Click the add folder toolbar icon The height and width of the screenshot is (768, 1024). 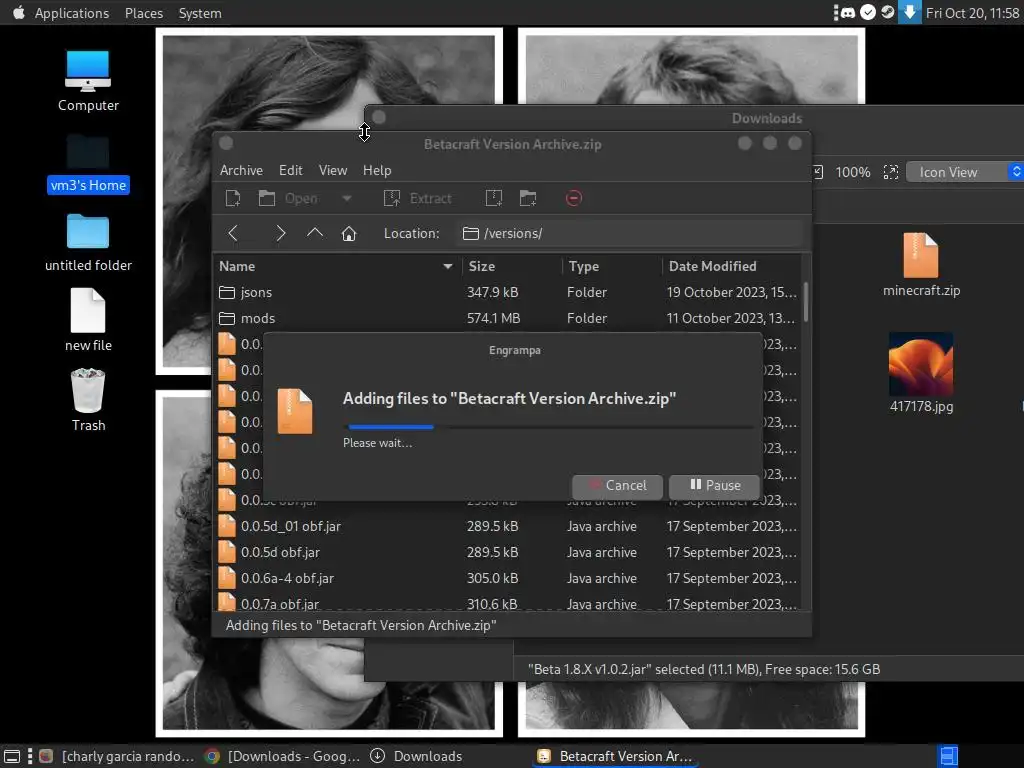(x=528, y=198)
